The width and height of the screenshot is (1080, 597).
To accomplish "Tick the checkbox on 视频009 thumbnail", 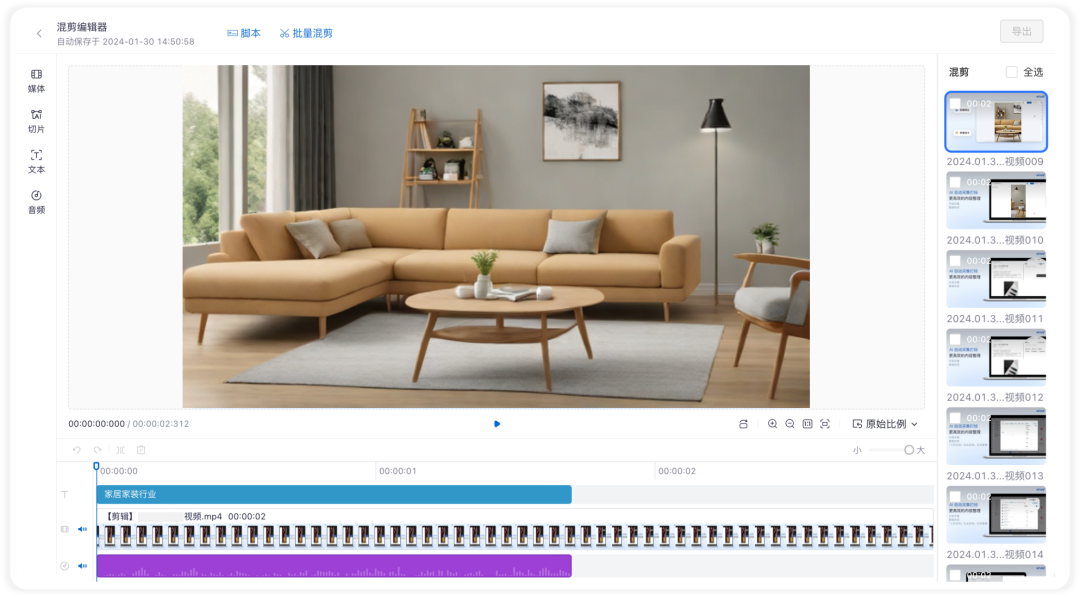I will click(x=955, y=104).
